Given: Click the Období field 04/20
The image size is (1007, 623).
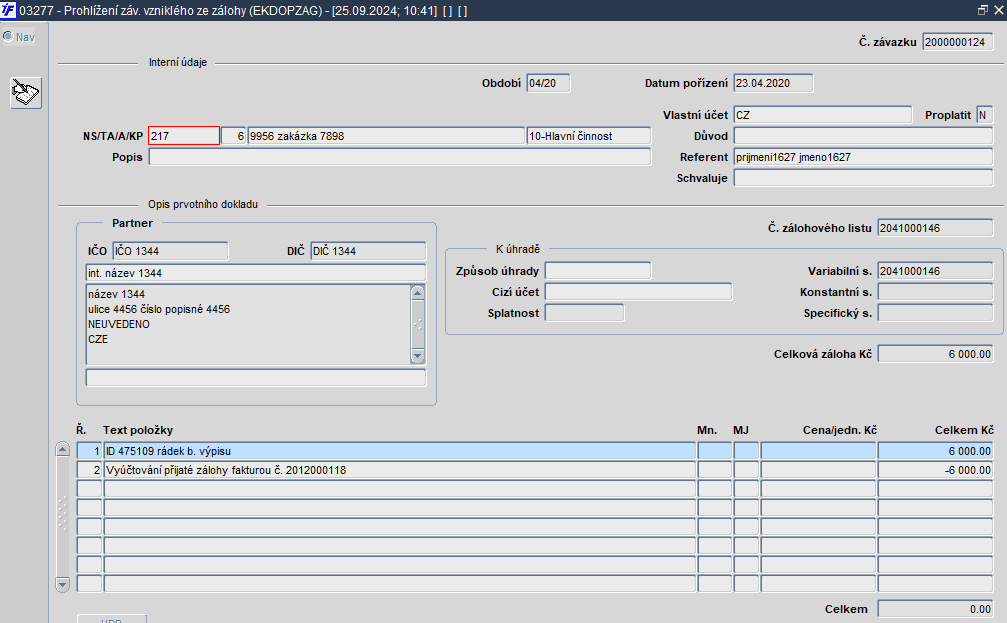Looking at the screenshot, I should [548, 83].
